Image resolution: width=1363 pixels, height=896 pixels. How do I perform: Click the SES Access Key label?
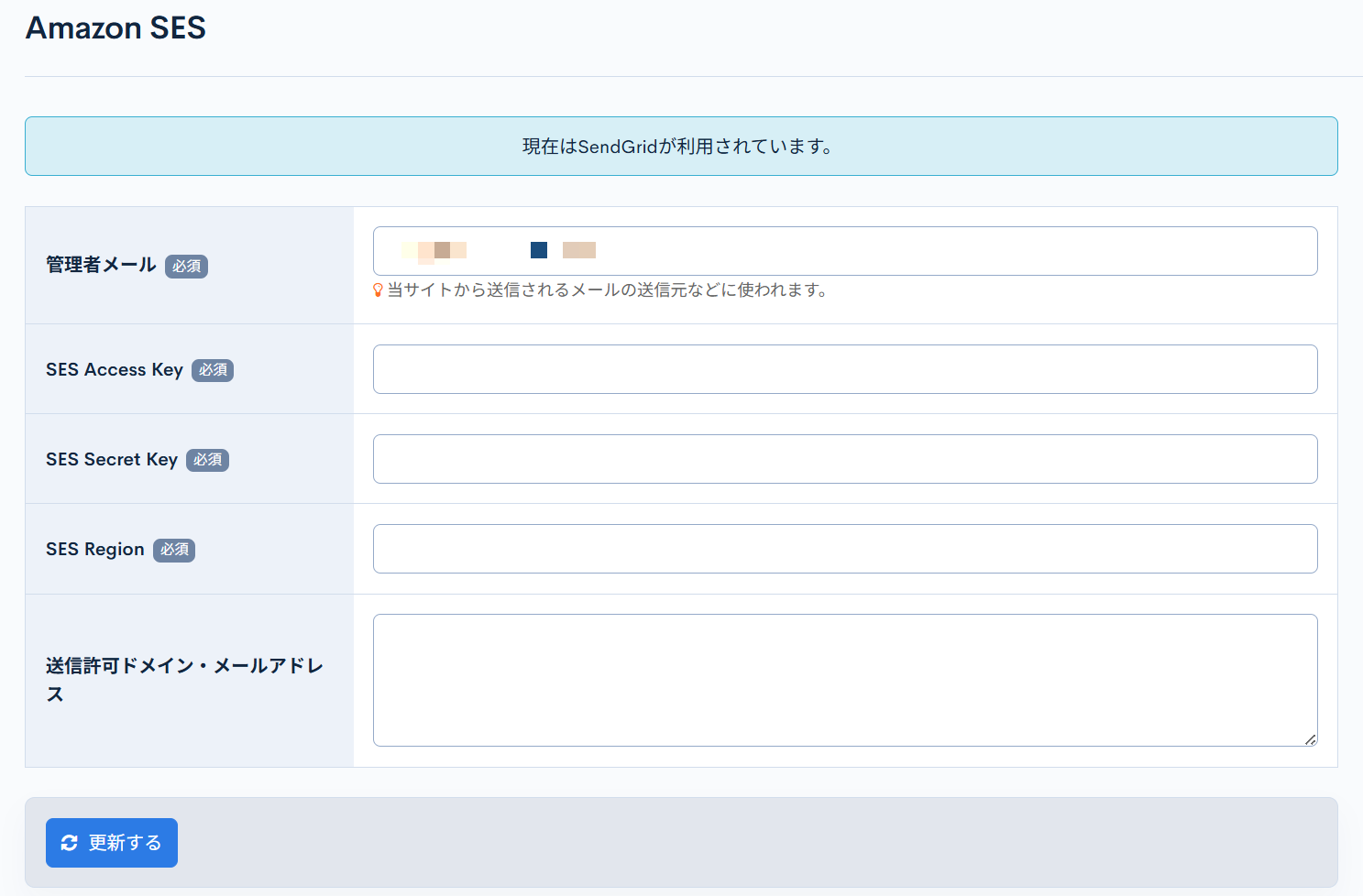click(x=115, y=369)
